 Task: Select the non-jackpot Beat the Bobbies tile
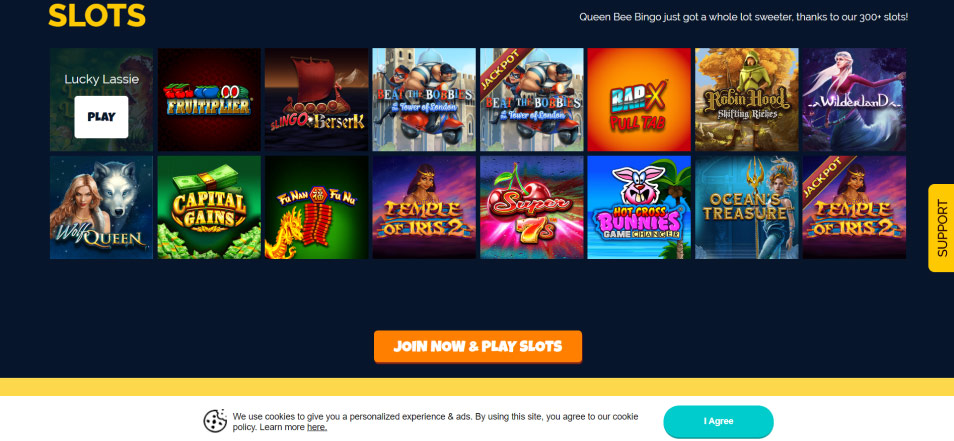424,100
